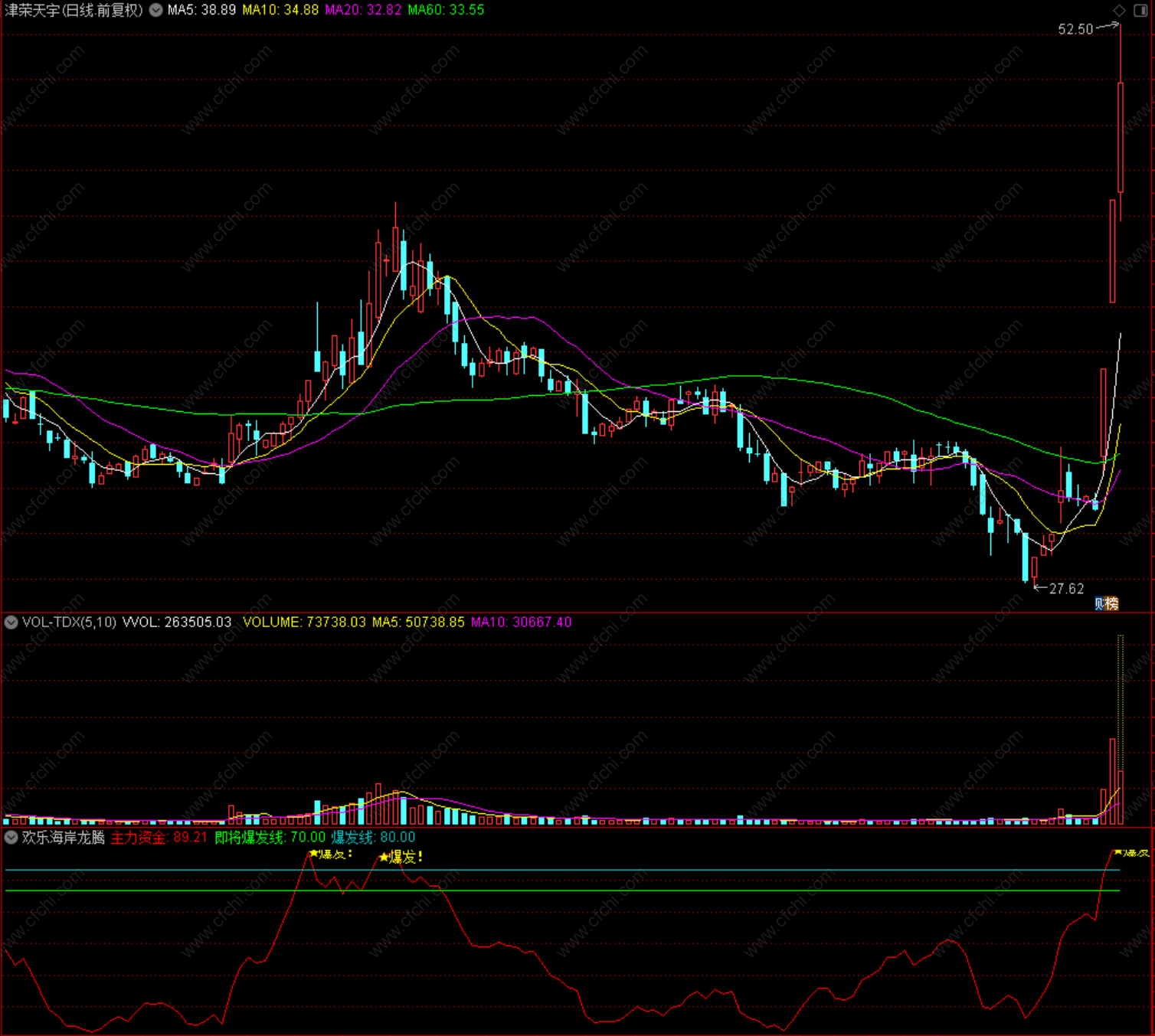
Task: Open the main chart indicator dropdown arrow
Action: pos(155,10)
